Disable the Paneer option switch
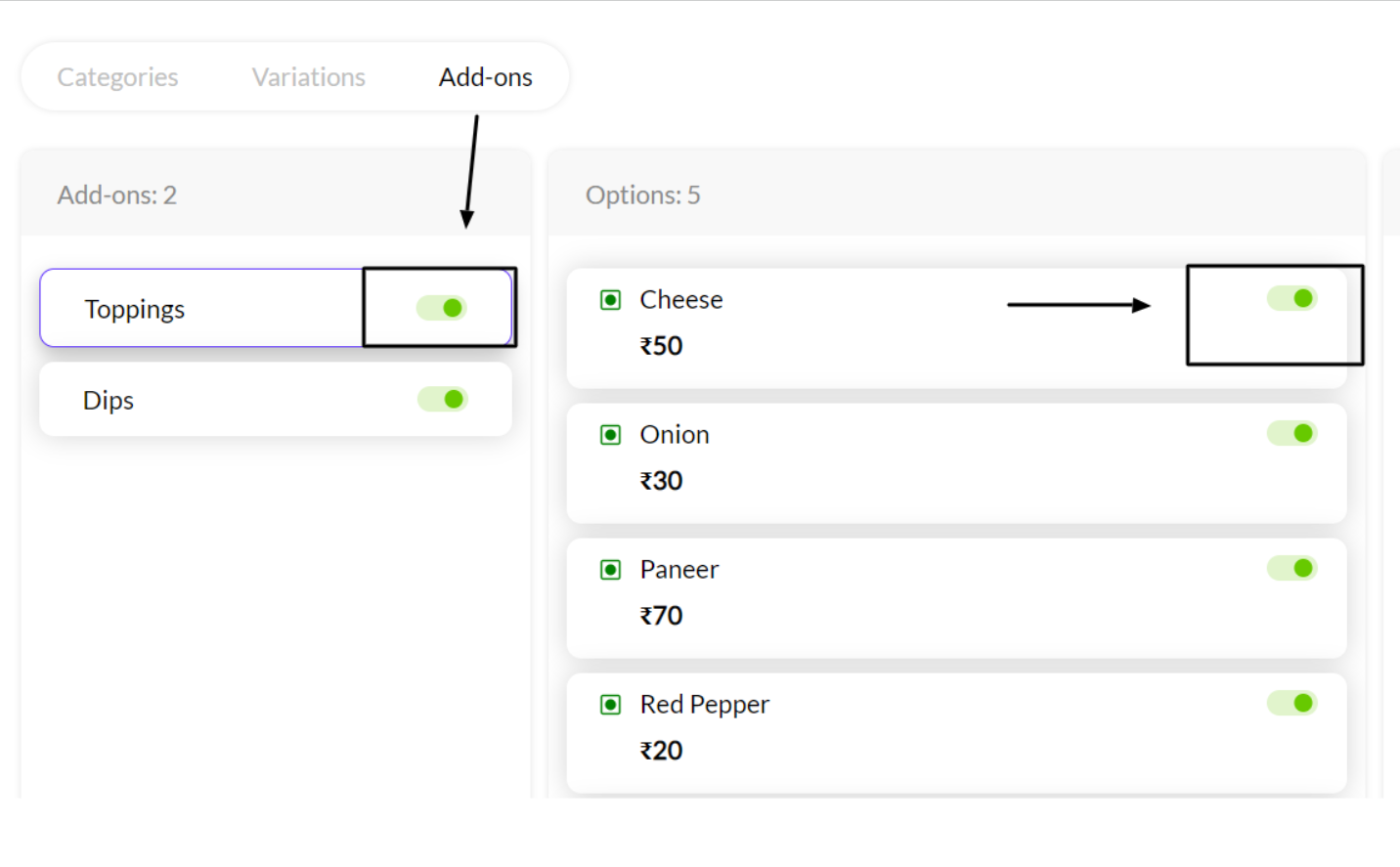Viewport: 1400px width, 867px height. click(x=1291, y=568)
